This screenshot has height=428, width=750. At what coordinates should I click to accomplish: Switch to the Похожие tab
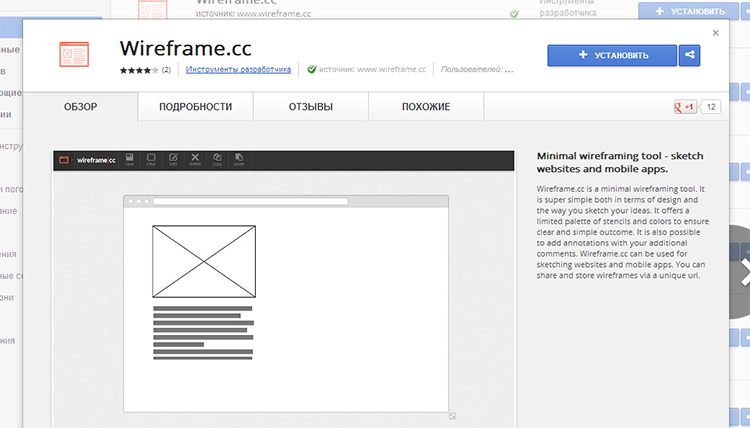(426, 107)
